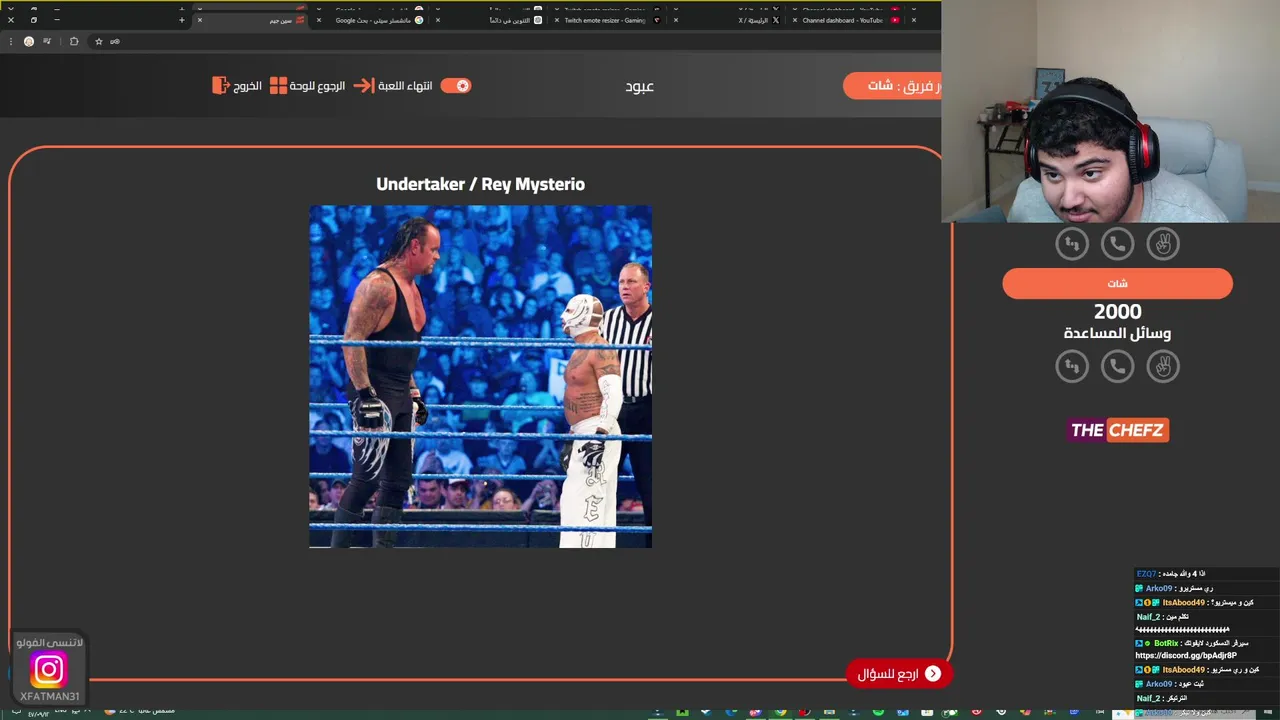Viewport: 1280px width, 720px height.
Task: Click the streamer webcam feed
Action: 1110,110
